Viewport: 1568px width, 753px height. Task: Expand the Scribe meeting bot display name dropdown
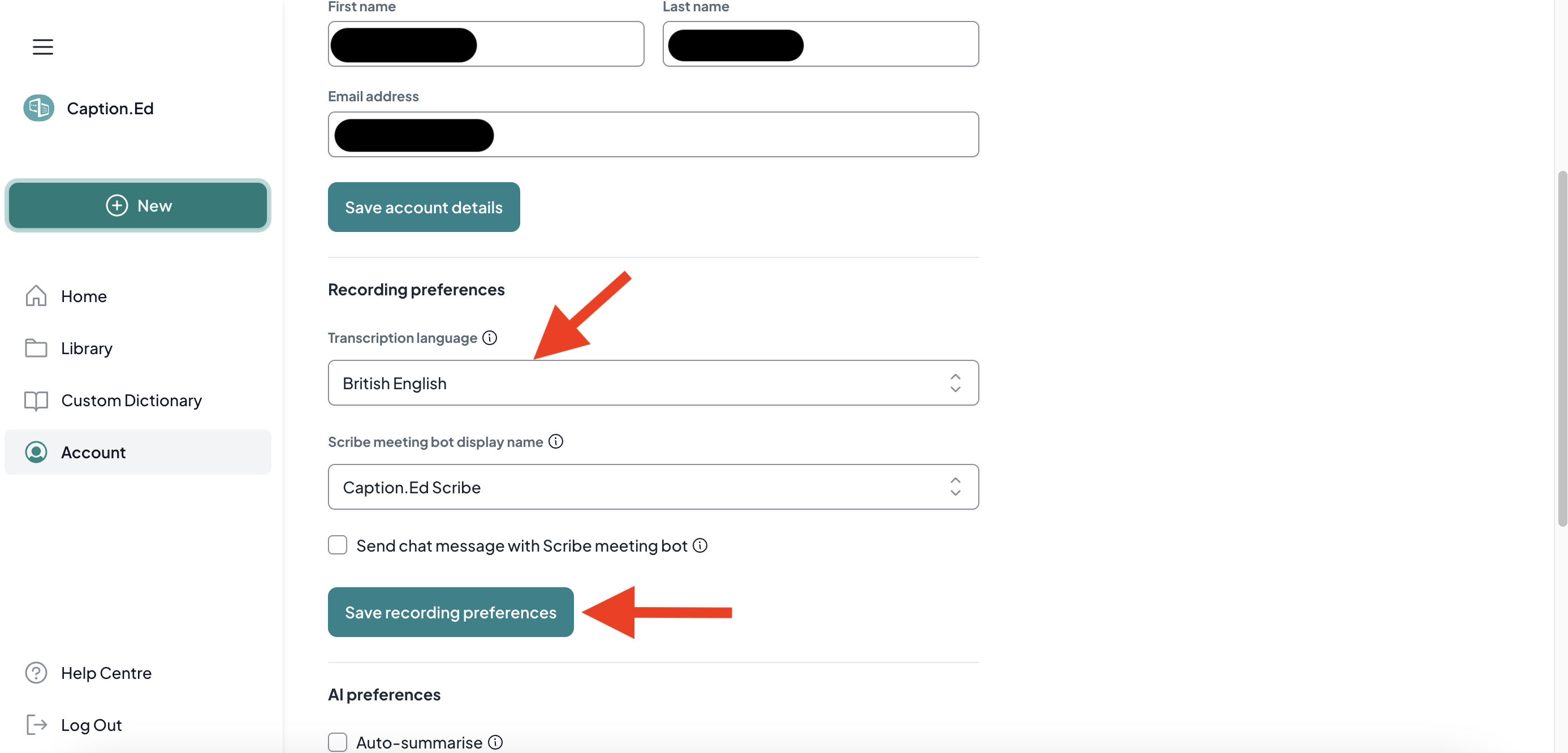click(653, 487)
